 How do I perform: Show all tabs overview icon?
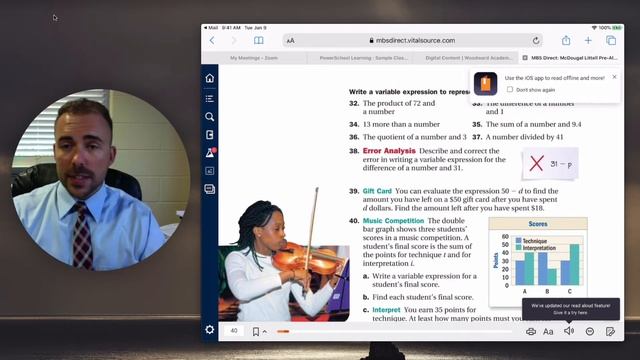pyautogui.click(x=611, y=40)
